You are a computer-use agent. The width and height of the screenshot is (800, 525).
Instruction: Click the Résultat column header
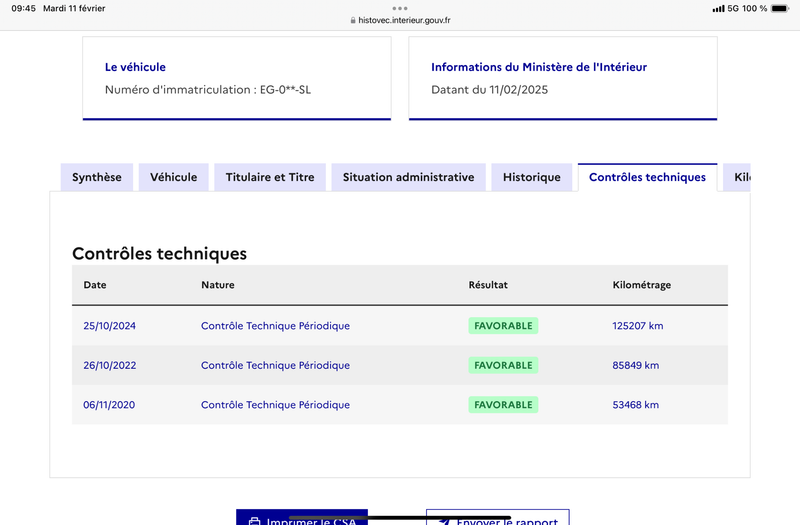[x=488, y=285]
